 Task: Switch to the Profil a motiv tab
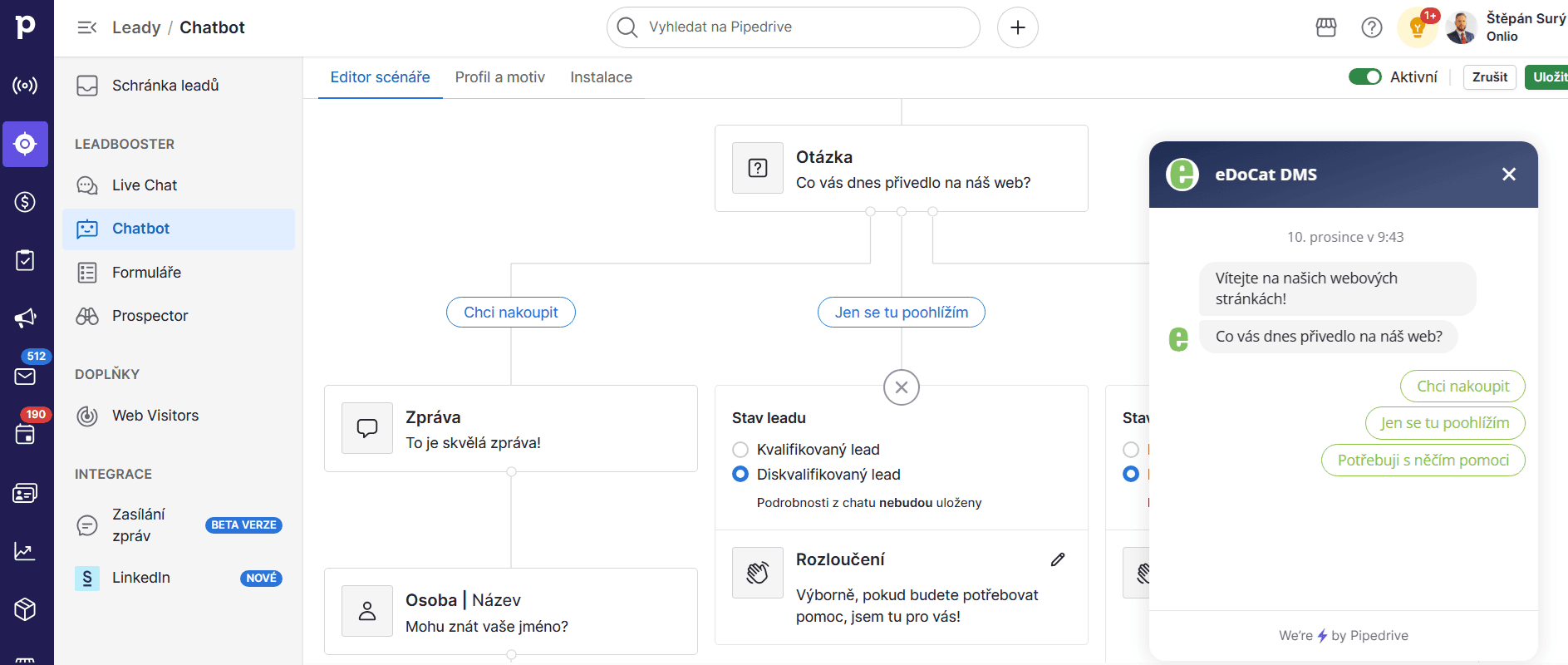coord(500,77)
